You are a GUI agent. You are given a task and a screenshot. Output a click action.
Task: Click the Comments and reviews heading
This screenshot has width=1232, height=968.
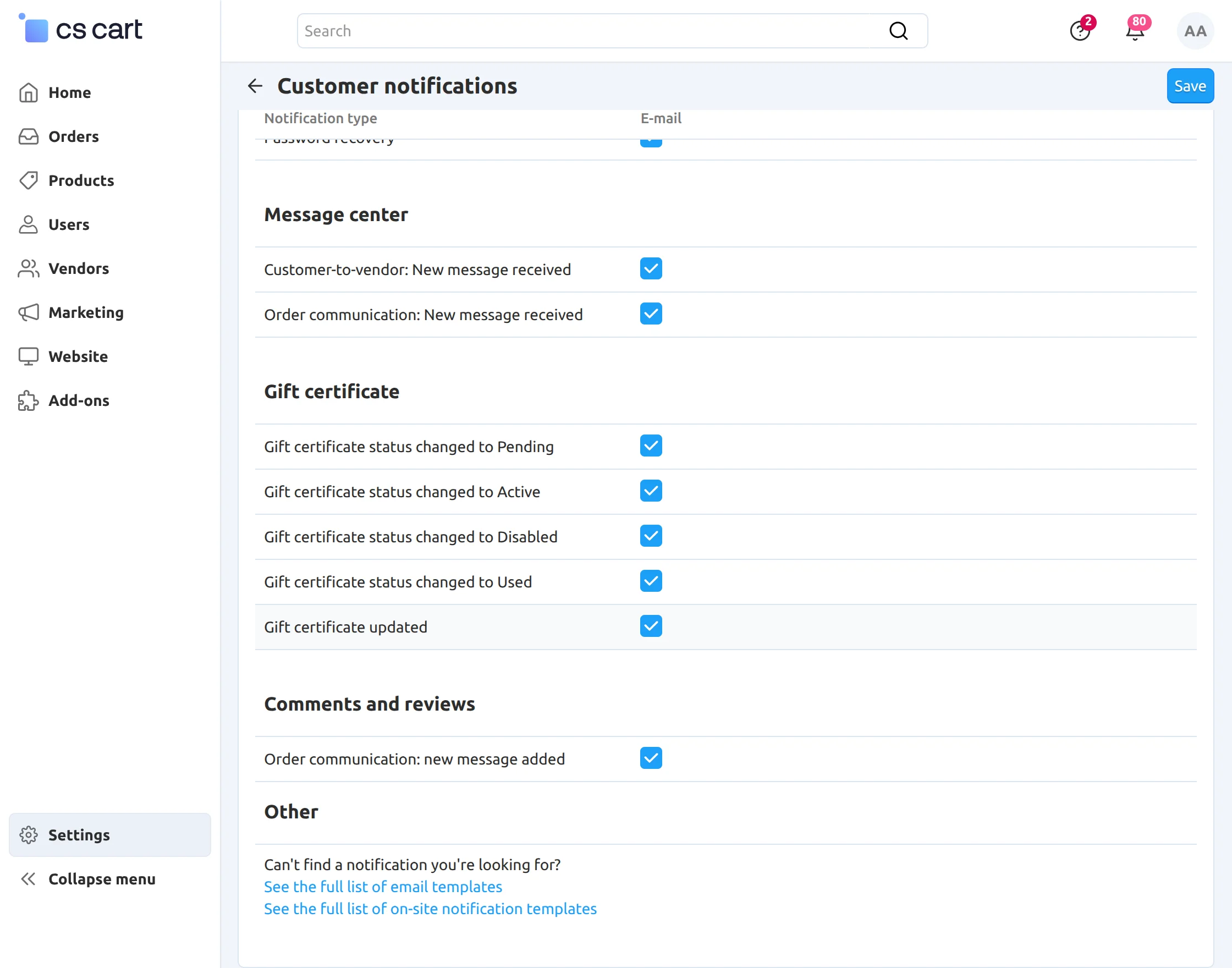(370, 704)
